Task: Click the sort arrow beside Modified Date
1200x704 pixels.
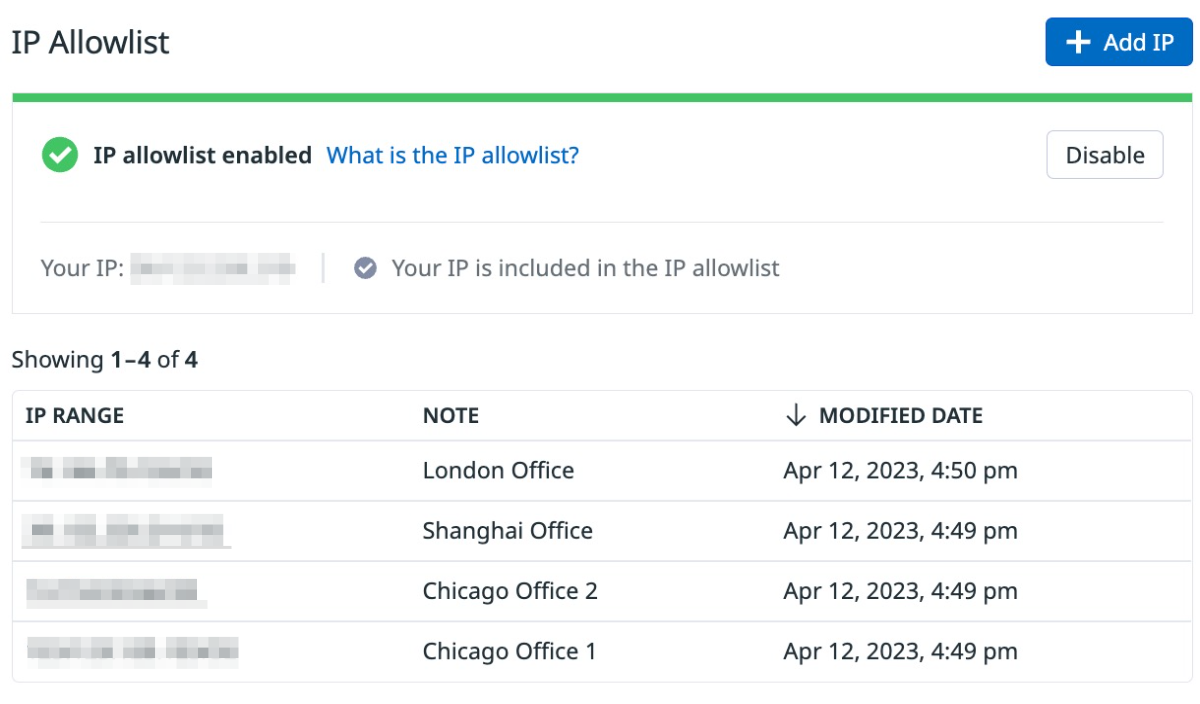Action: (x=795, y=416)
